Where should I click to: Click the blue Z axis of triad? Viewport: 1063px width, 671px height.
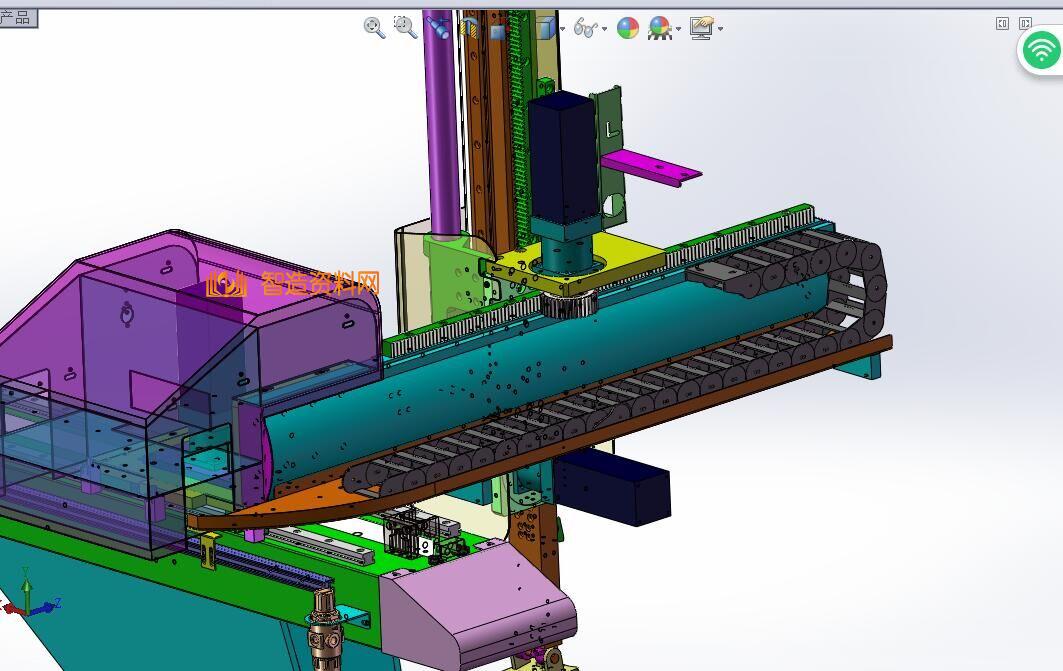tap(46, 606)
